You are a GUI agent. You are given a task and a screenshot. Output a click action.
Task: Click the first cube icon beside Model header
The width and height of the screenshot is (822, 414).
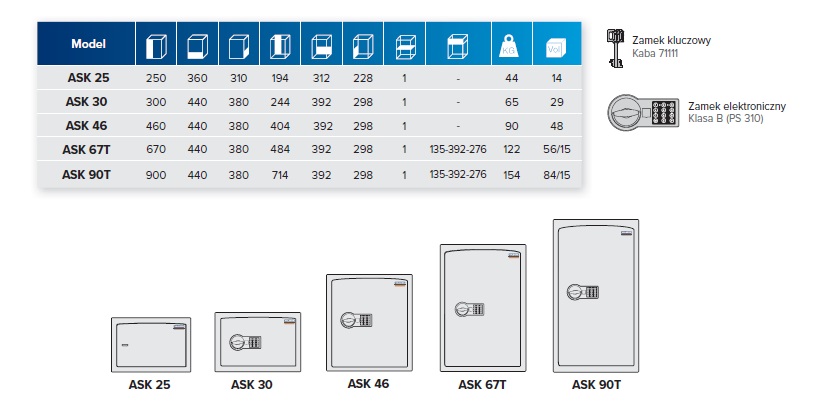click(x=156, y=45)
